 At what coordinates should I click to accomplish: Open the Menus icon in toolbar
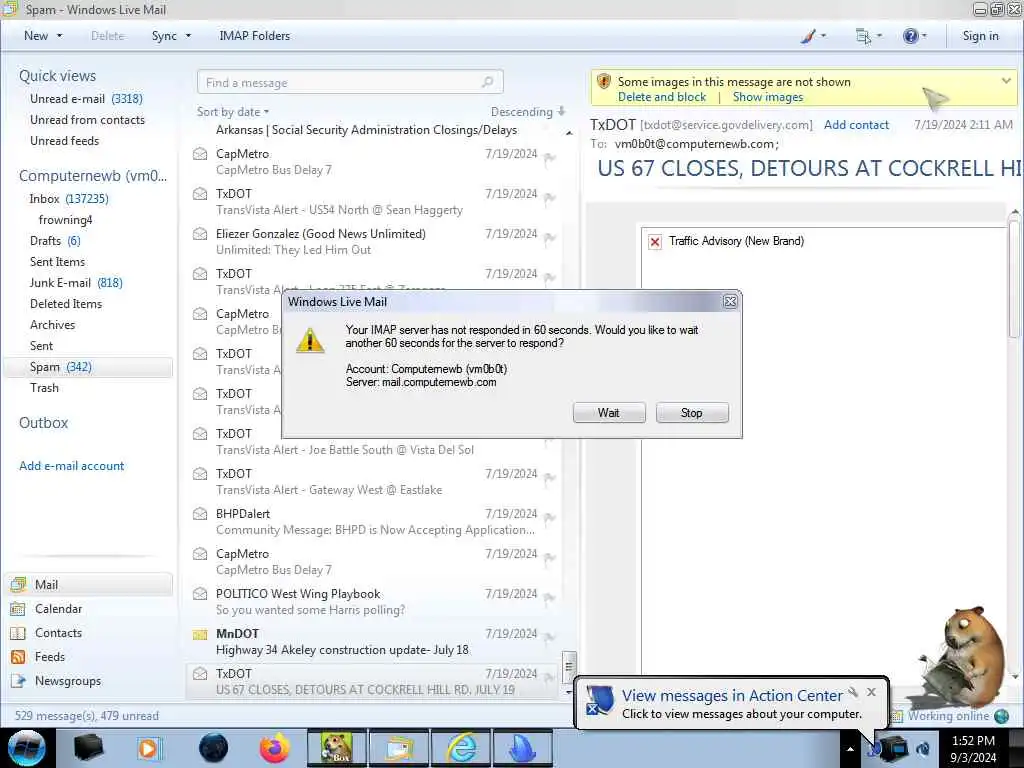(x=863, y=36)
